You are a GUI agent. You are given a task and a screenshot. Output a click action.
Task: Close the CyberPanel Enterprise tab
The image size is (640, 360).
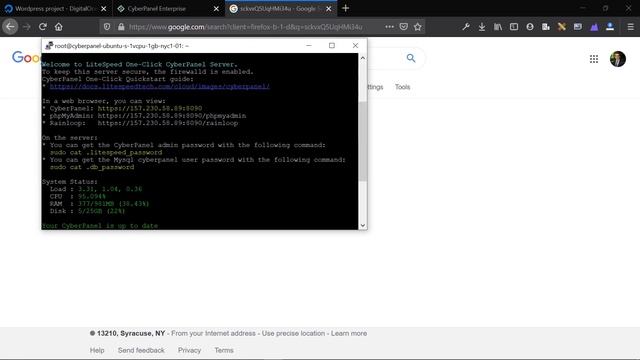[216, 9]
